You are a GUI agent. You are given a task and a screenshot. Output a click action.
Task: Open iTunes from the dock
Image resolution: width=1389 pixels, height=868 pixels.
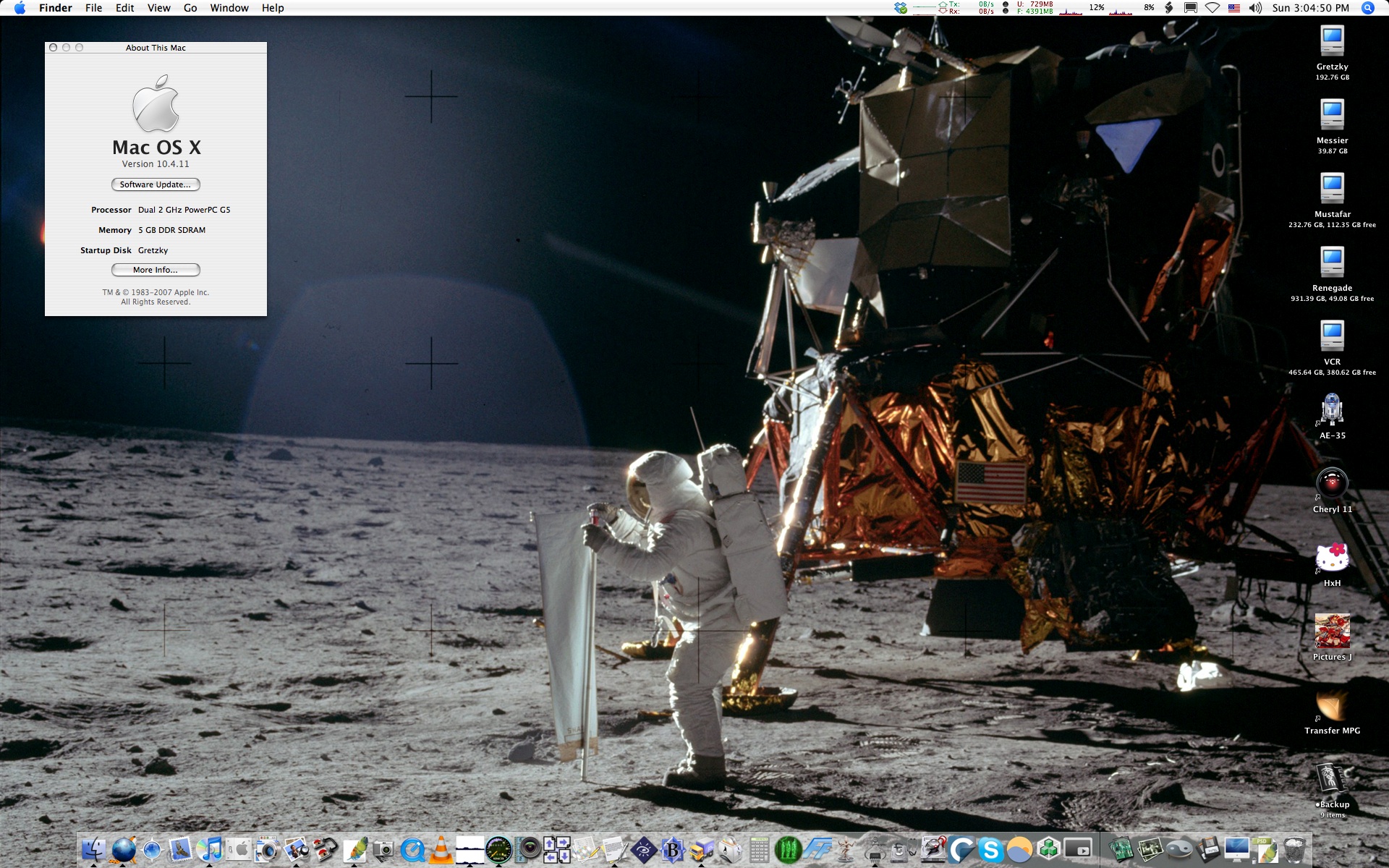point(211,849)
